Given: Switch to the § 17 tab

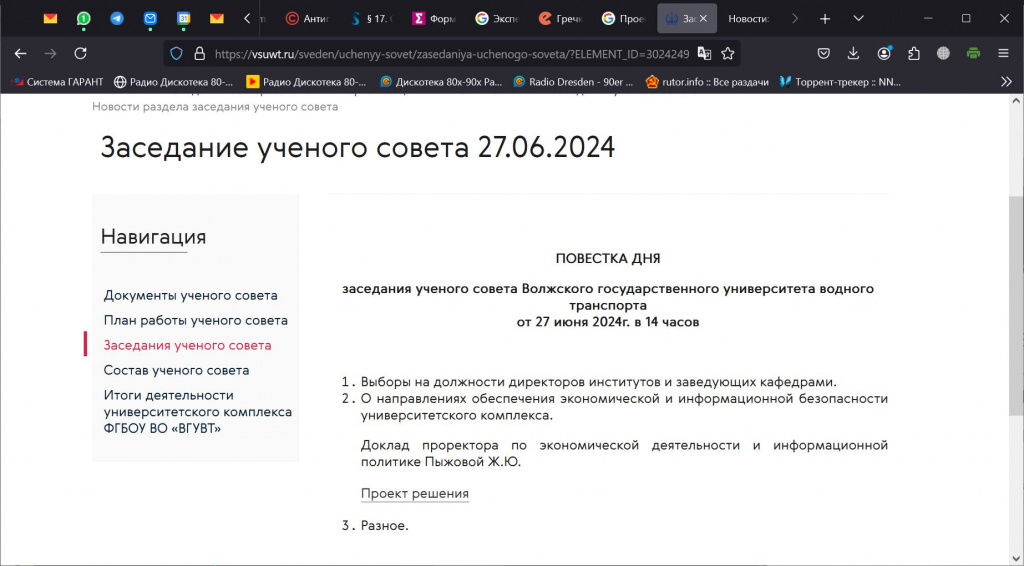Looking at the screenshot, I should [x=373, y=19].
